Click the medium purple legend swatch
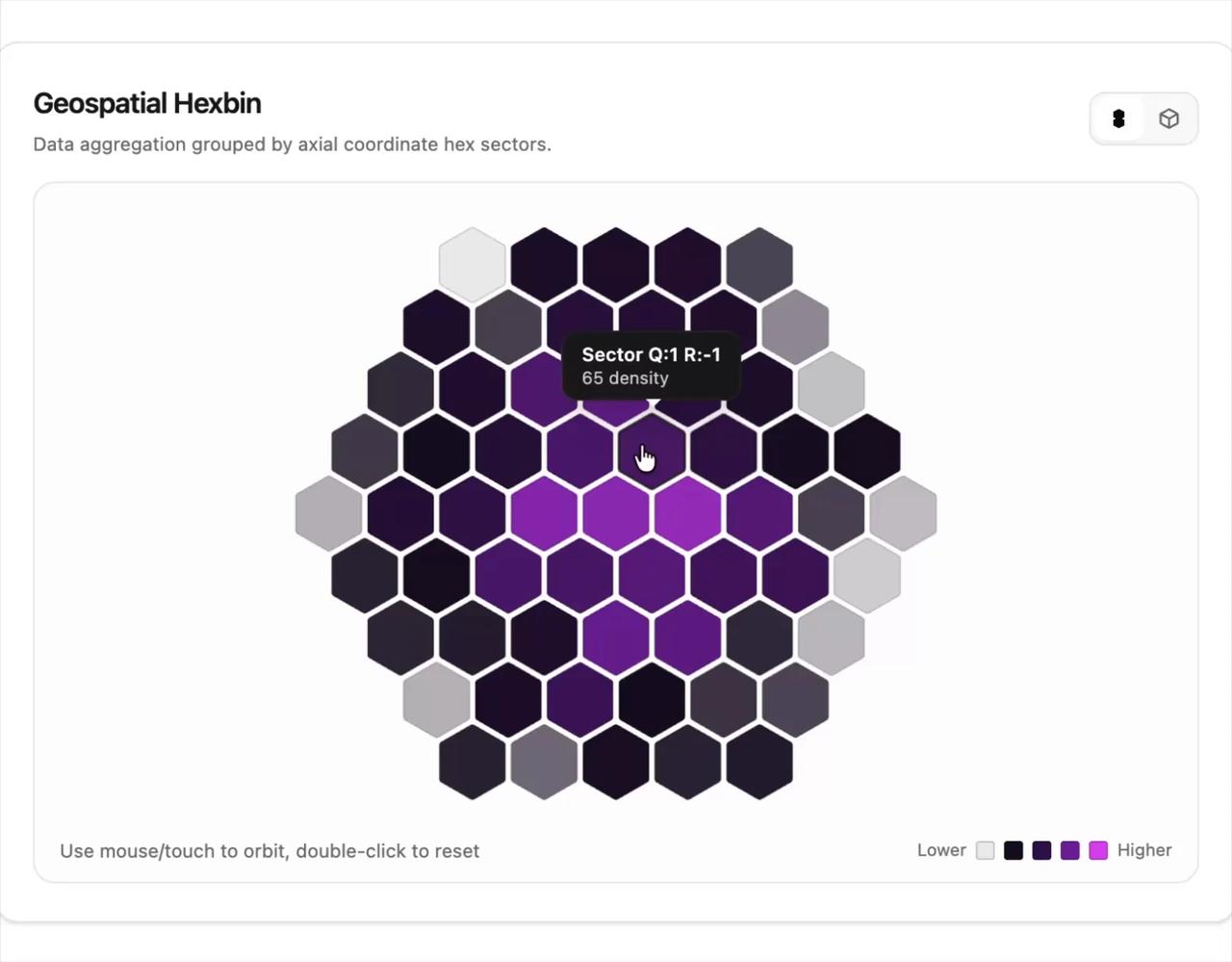1232x962 pixels. click(x=1070, y=850)
